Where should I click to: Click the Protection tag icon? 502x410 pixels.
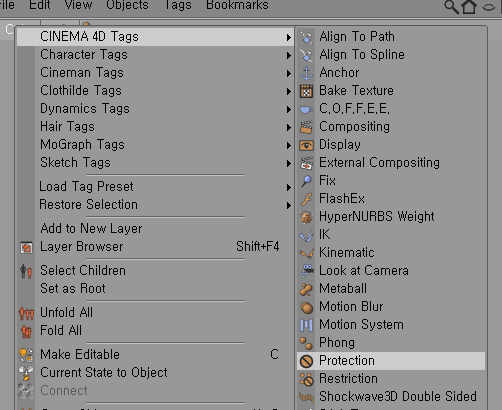coord(306,361)
